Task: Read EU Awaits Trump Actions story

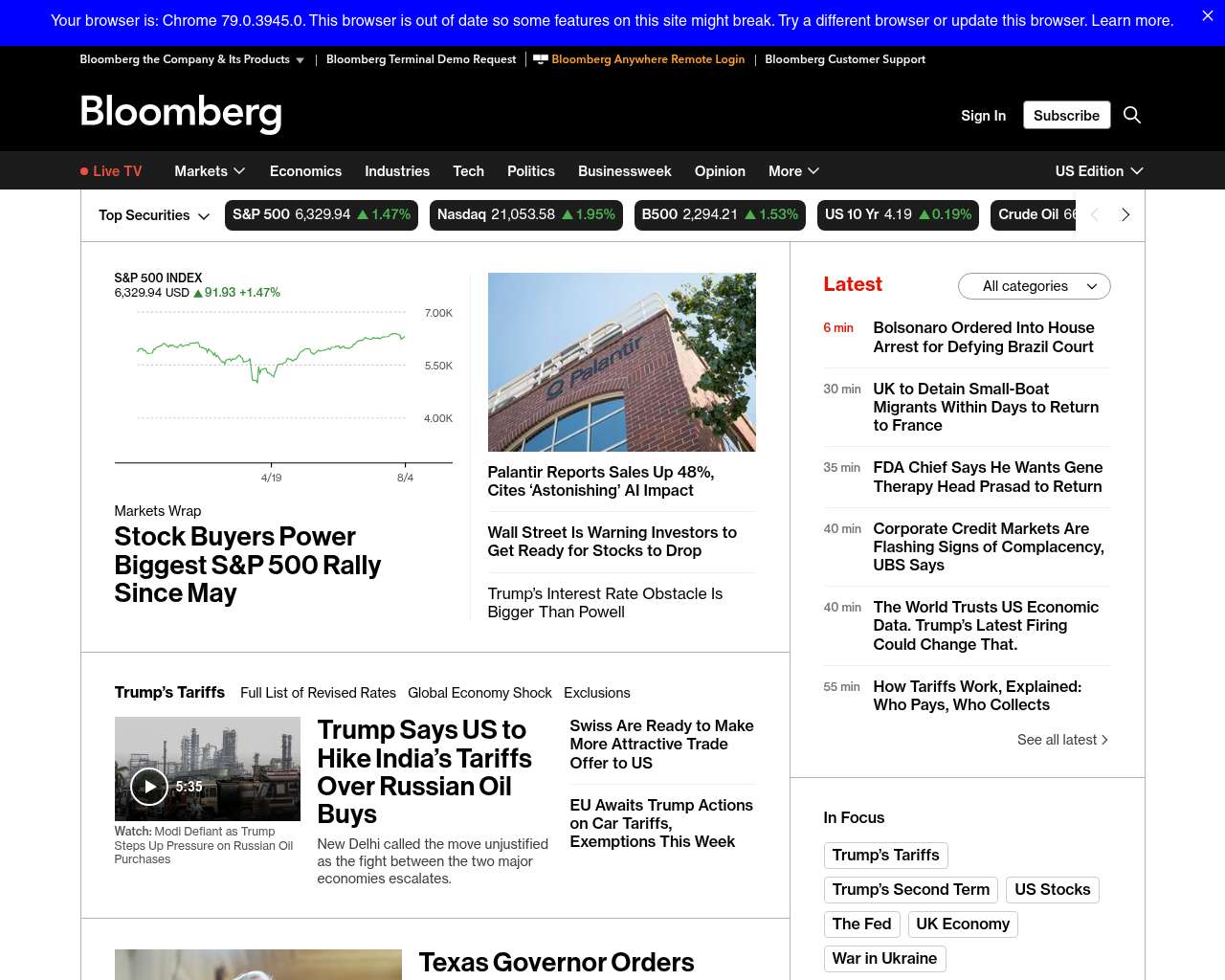Action: pos(661,823)
